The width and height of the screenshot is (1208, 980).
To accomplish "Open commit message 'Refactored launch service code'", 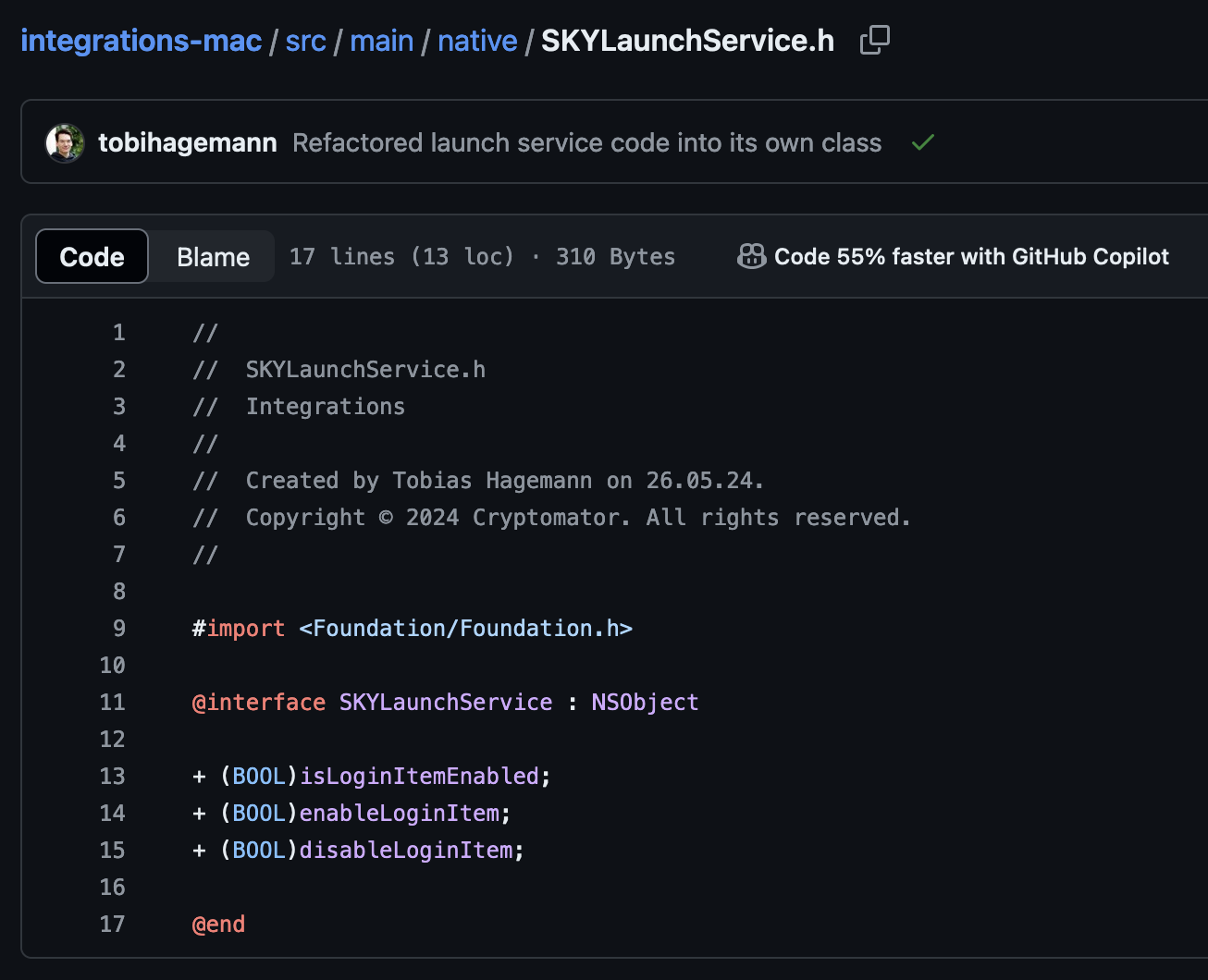I will click(x=586, y=142).
